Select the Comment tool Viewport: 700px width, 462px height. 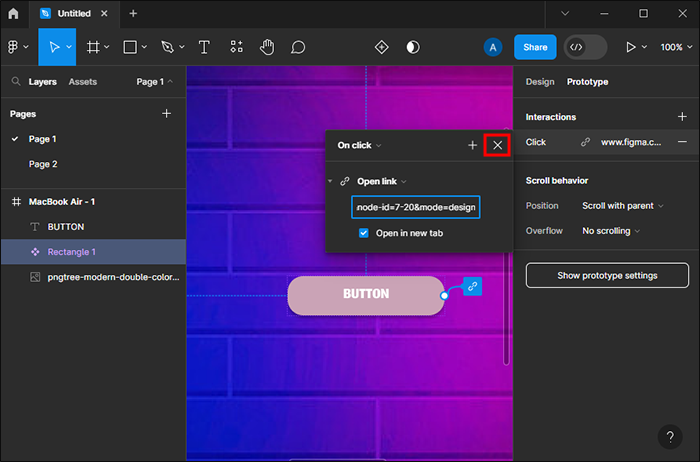tap(298, 47)
